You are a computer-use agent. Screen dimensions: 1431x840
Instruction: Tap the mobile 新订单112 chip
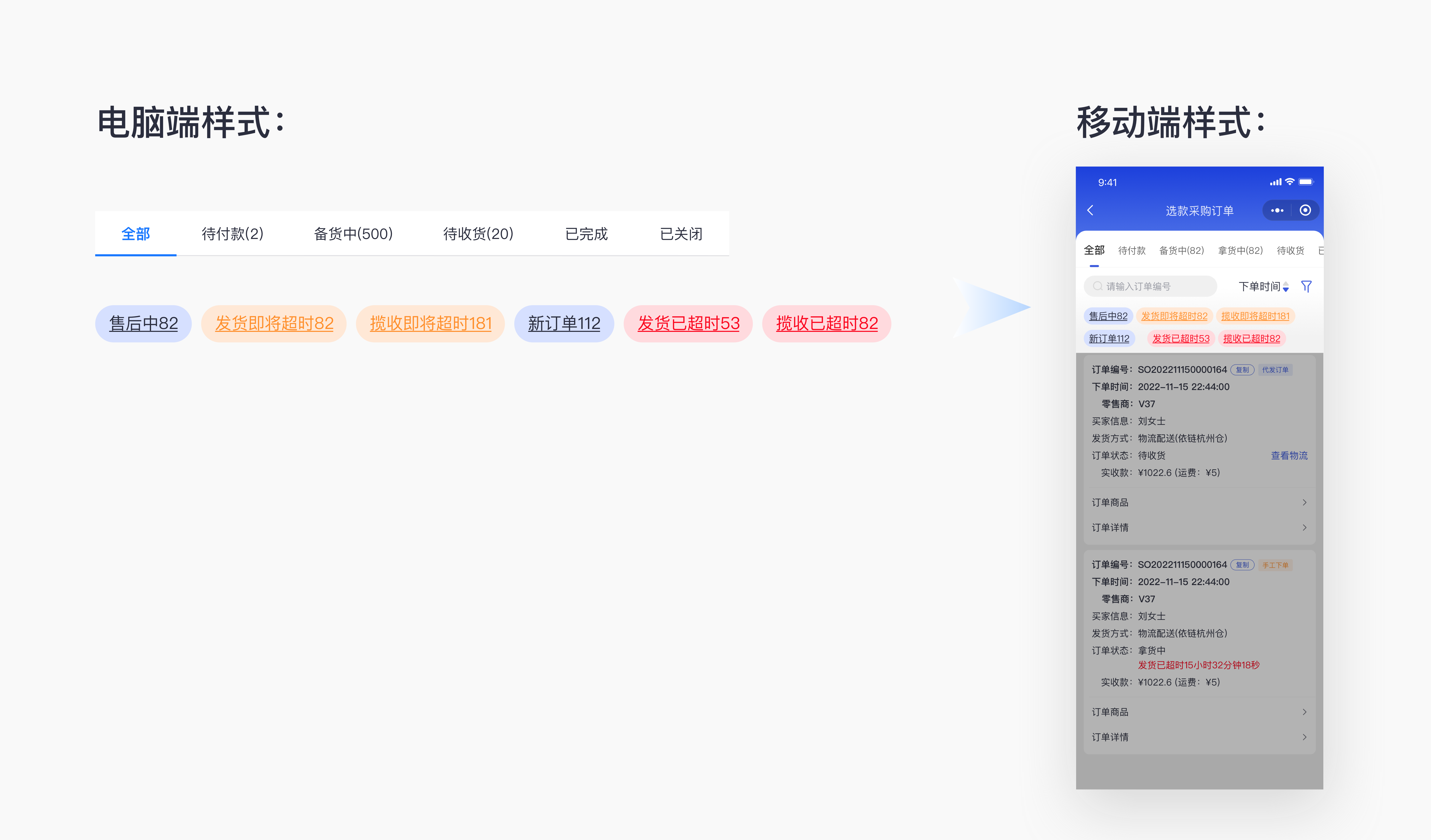(x=1109, y=339)
